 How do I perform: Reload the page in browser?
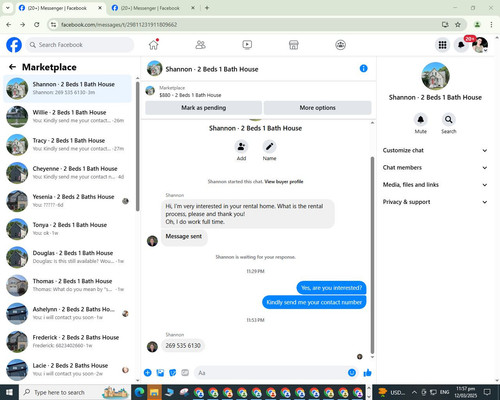37,24
